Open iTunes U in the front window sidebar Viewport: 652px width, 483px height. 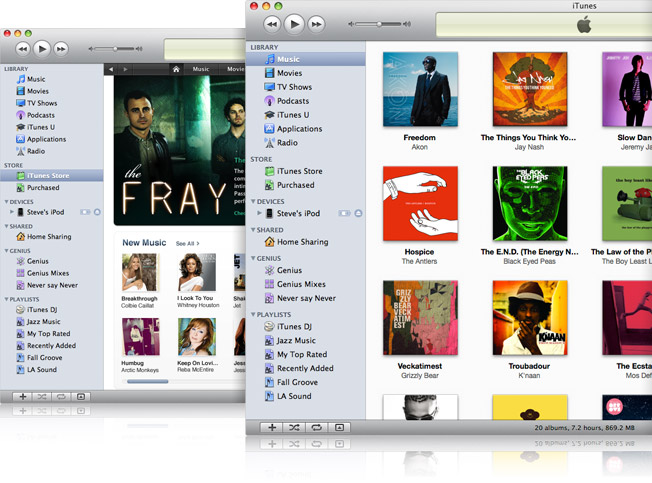(x=269, y=115)
